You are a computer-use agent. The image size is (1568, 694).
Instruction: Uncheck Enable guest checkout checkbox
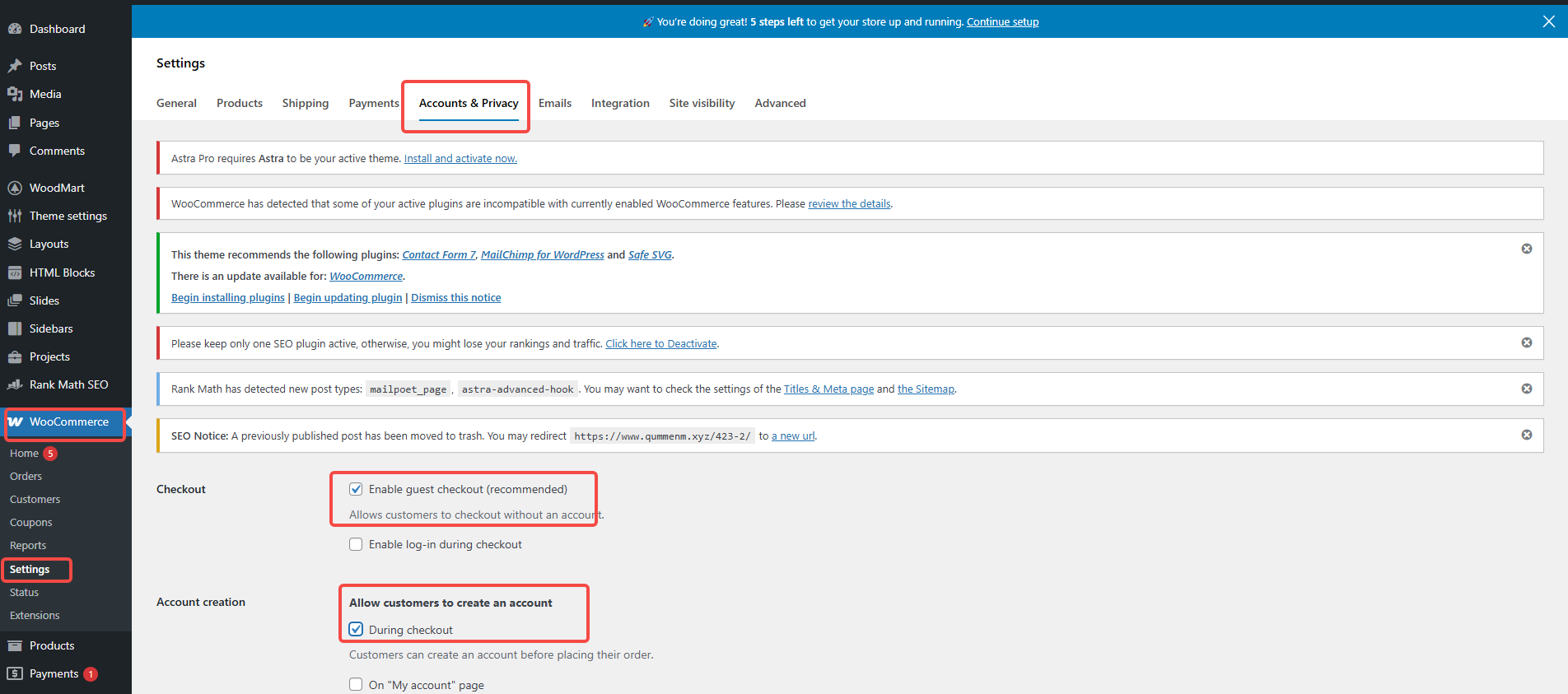pyautogui.click(x=356, y=489)
